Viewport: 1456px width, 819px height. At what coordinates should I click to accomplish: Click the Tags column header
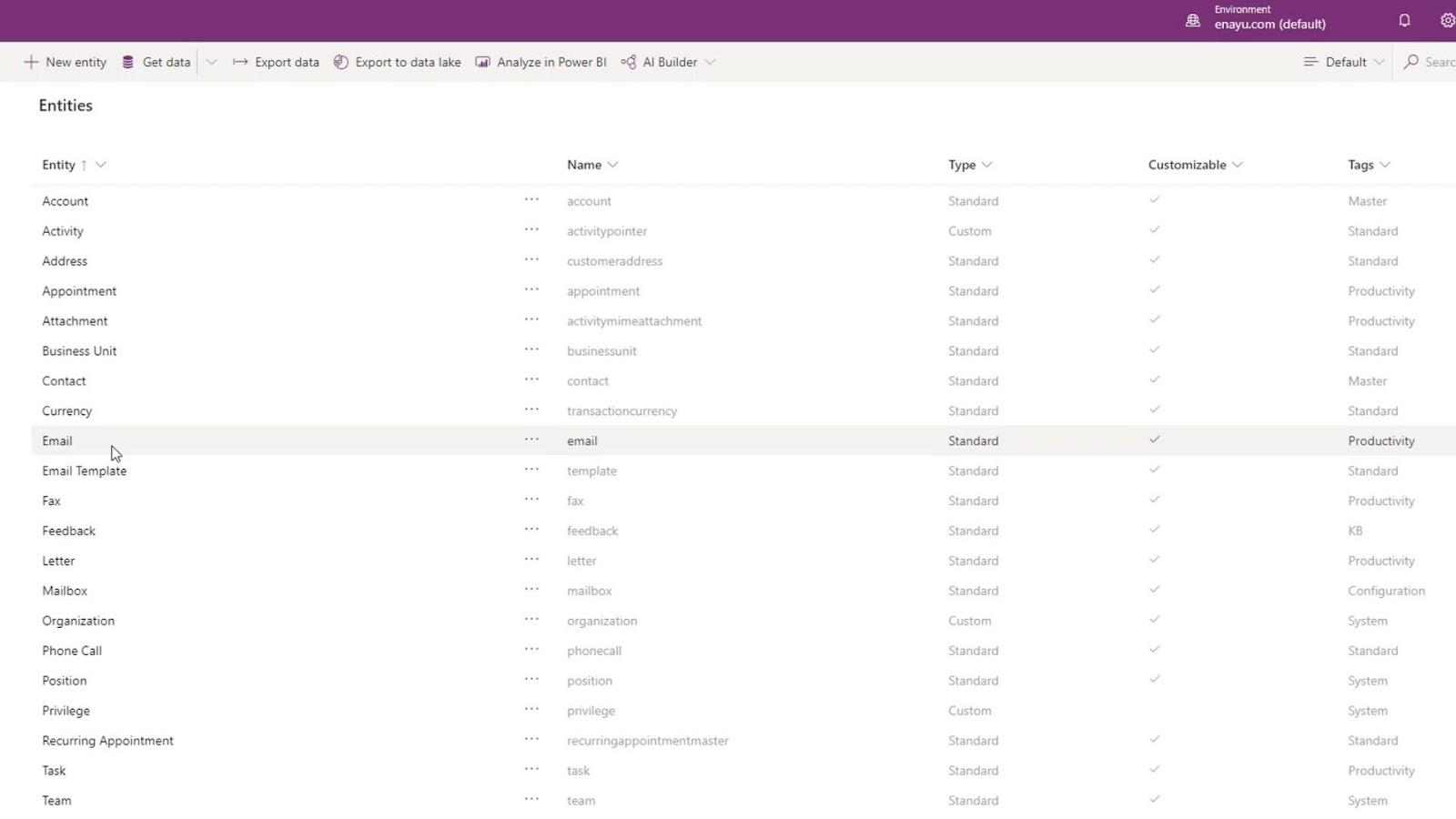pyautogui.click(x=1360, y=165)
